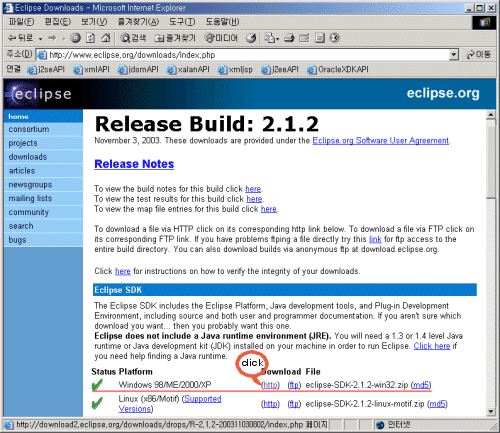Open the j2seAPI links bar shortcut
This screenshot has width=500, height=433.
[x=46, y=69]
